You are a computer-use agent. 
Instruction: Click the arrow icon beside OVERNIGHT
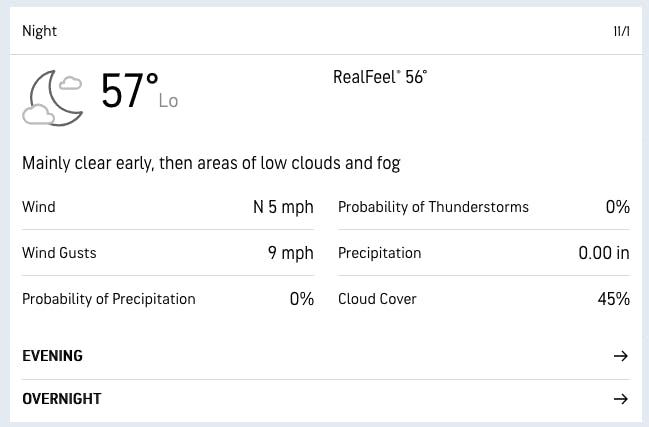click(x=620, y=399)
